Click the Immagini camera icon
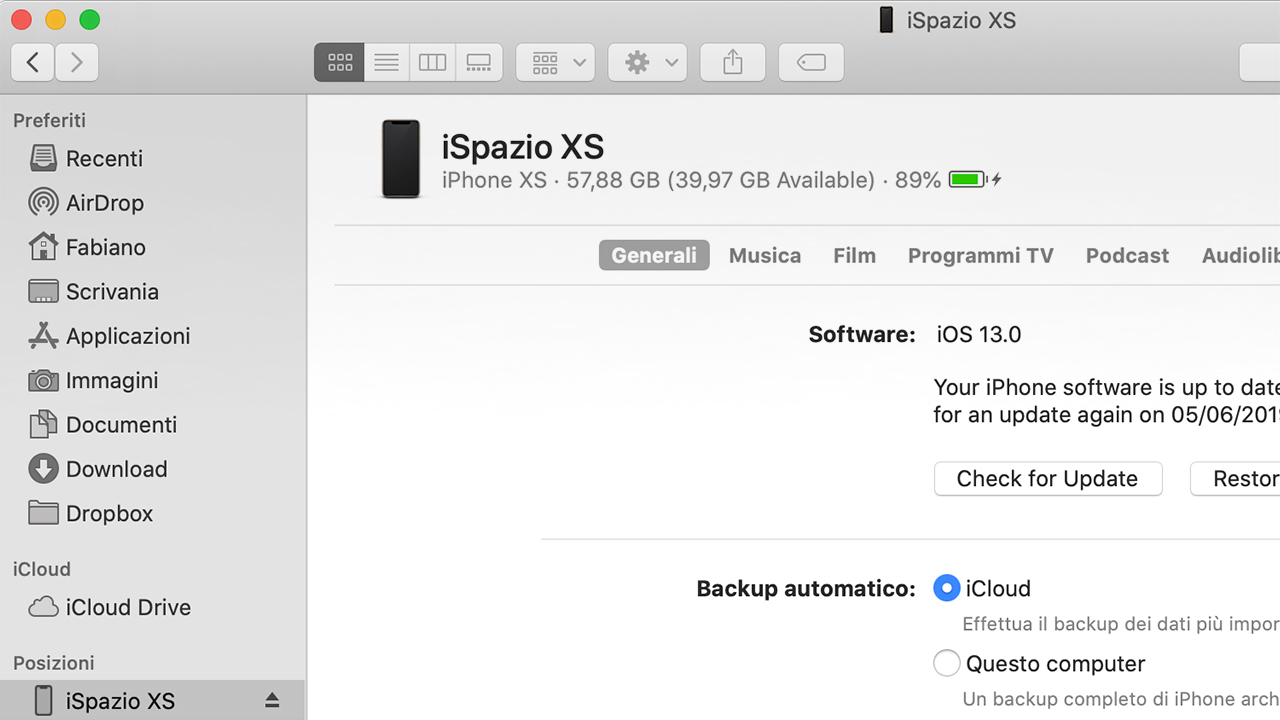Image resolution: width=1280 pixels, height=720 pixels. (x=43, y=381)
